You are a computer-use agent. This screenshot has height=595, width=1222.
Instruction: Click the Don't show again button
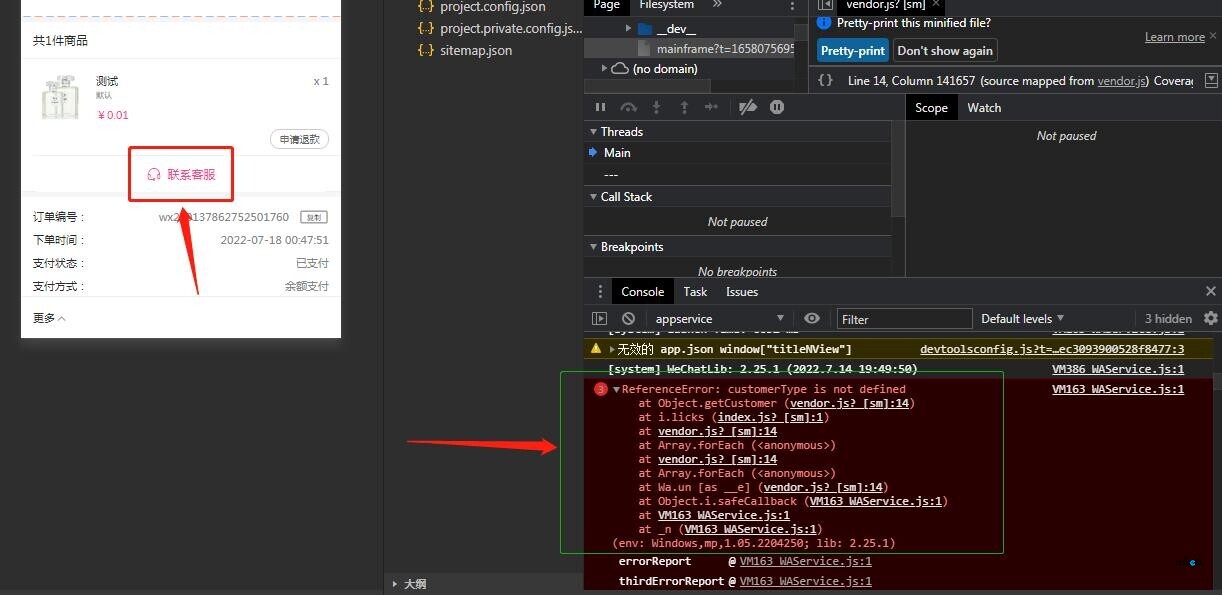[x=945, y=50]
